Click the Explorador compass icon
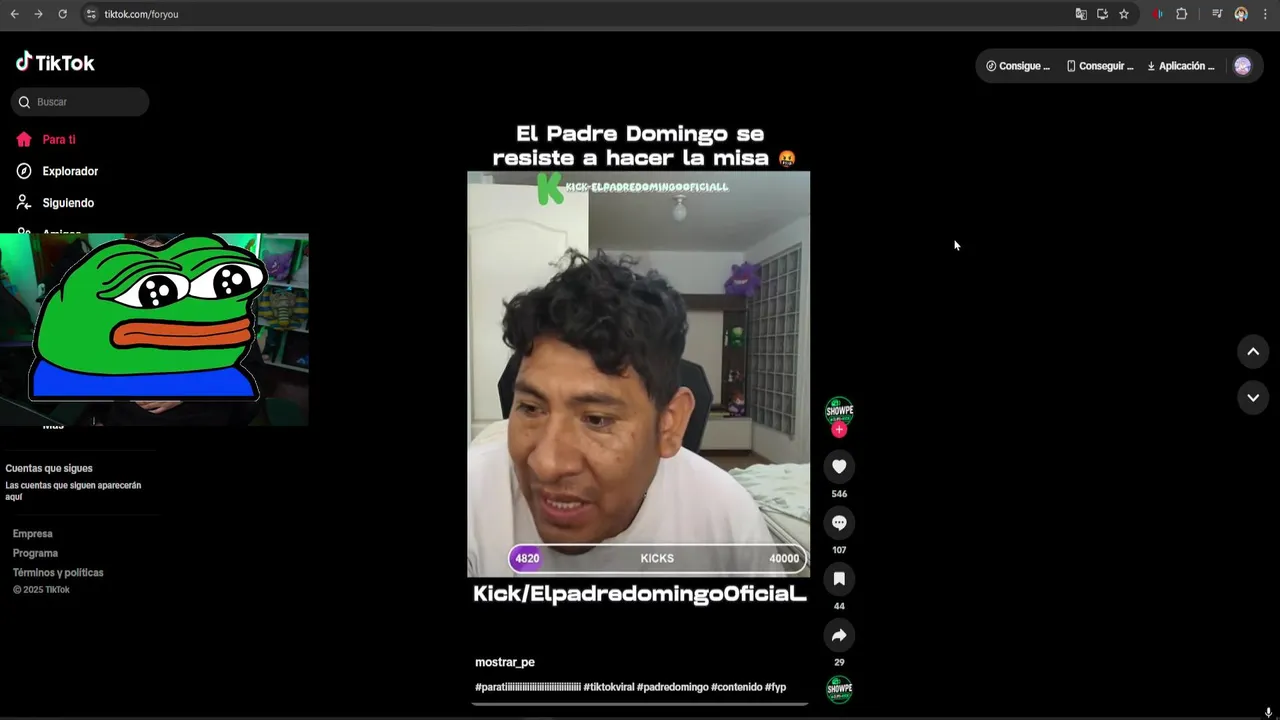The height and width of the screenshot is (720, 1280). click(24, 171)
